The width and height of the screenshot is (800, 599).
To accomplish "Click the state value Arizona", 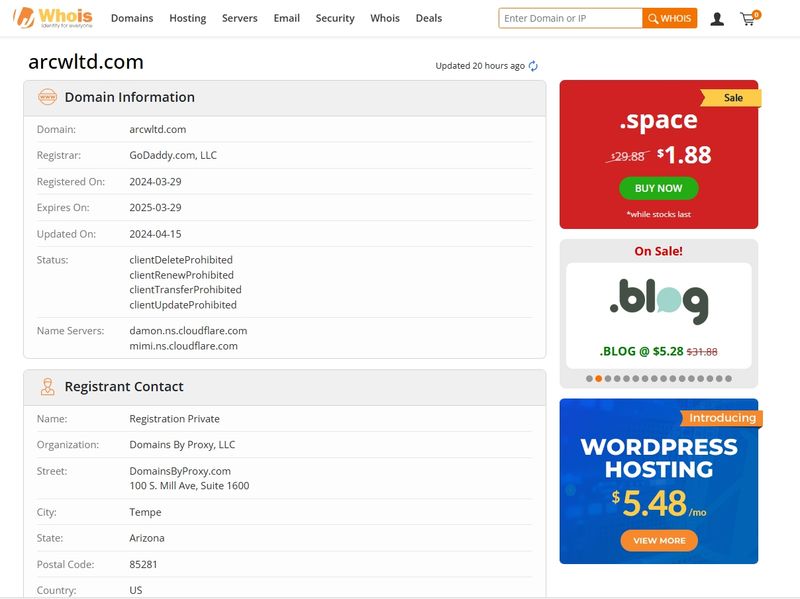I will coord(147,538).
